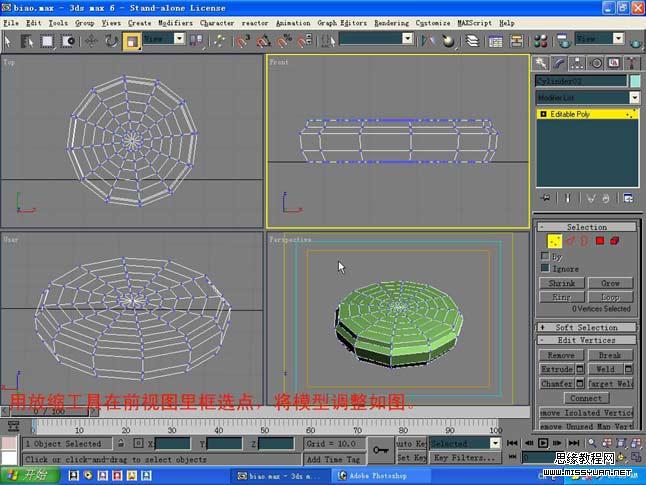This screenshot has height=485, width=646.
Task: Select the Element sub-object level icon
Action: click(615, 241)
